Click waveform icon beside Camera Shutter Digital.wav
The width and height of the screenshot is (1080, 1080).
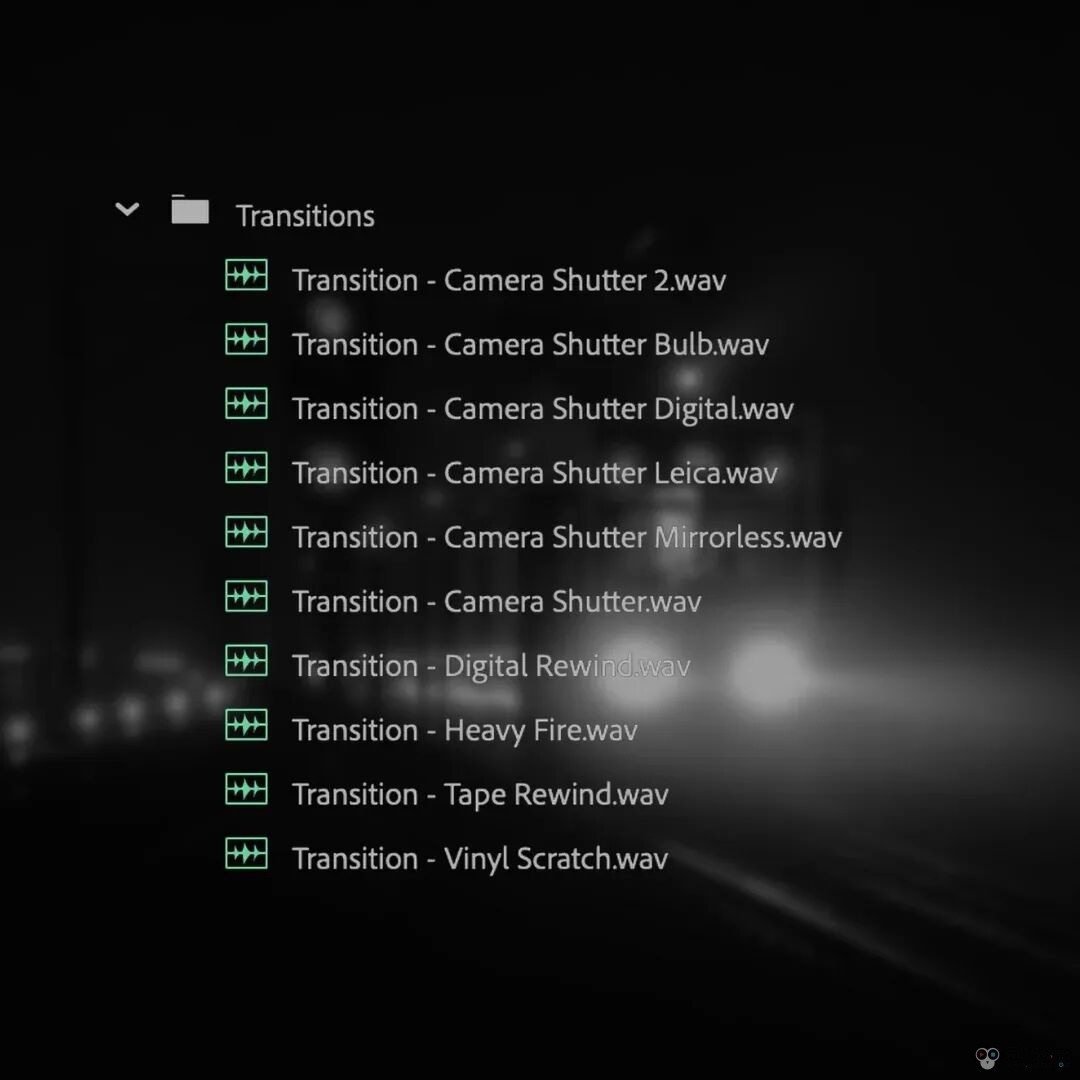click(x=246, y=404)
